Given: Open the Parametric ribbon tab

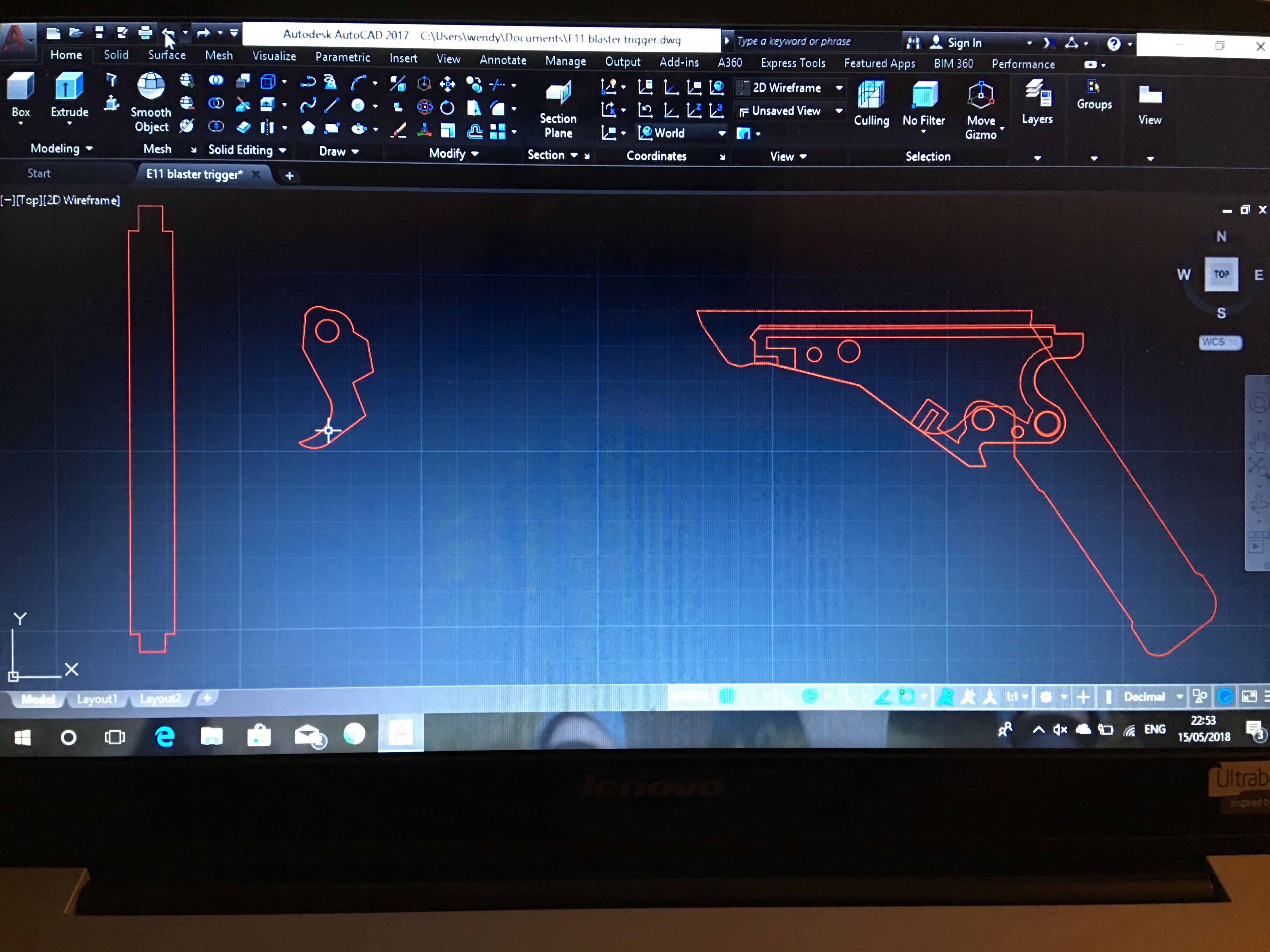Looking at the screenshot, I should (x=342, y=57).
